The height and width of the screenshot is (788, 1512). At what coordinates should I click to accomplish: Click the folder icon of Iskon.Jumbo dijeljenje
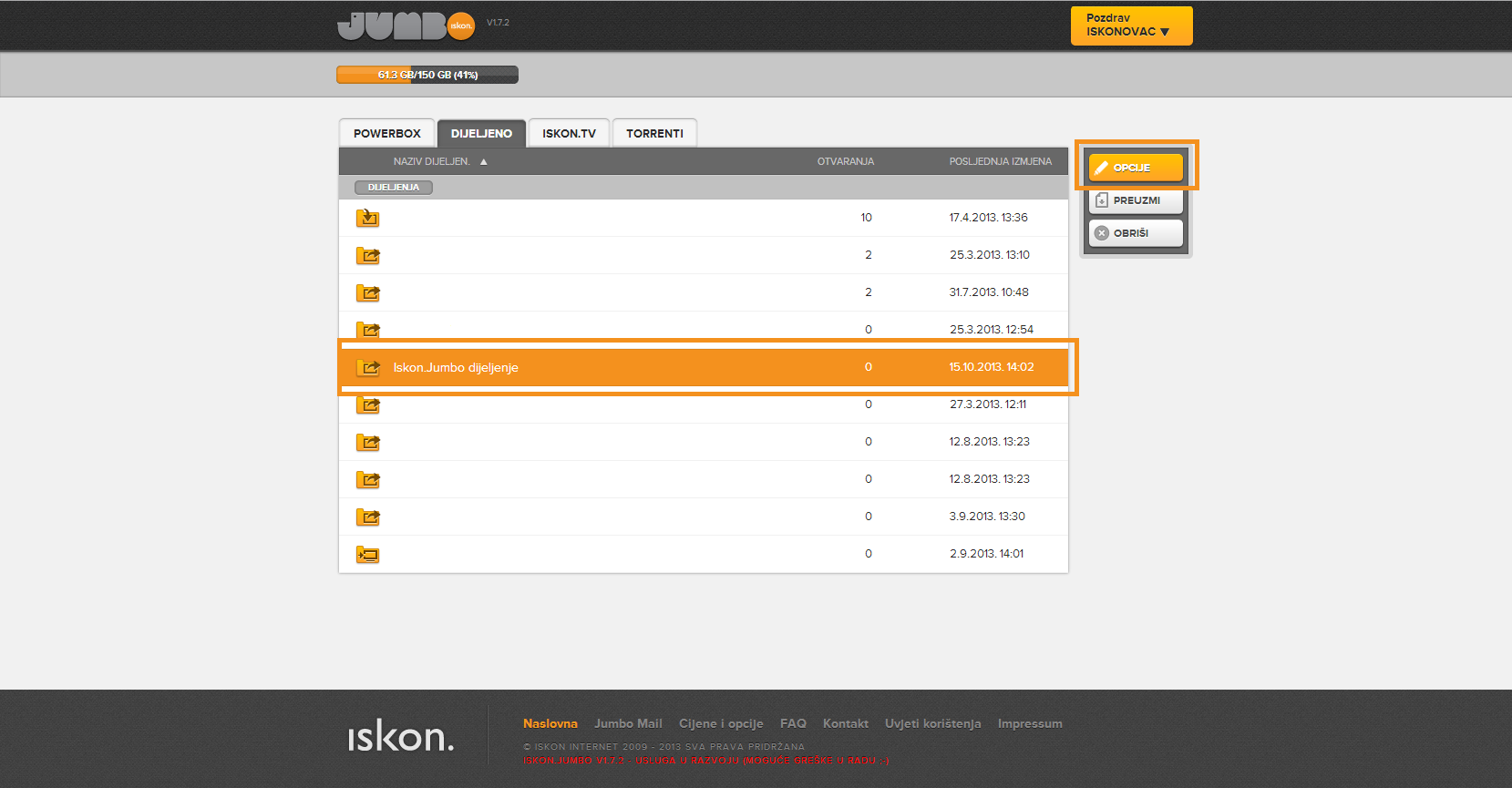(x=367, y=367)
